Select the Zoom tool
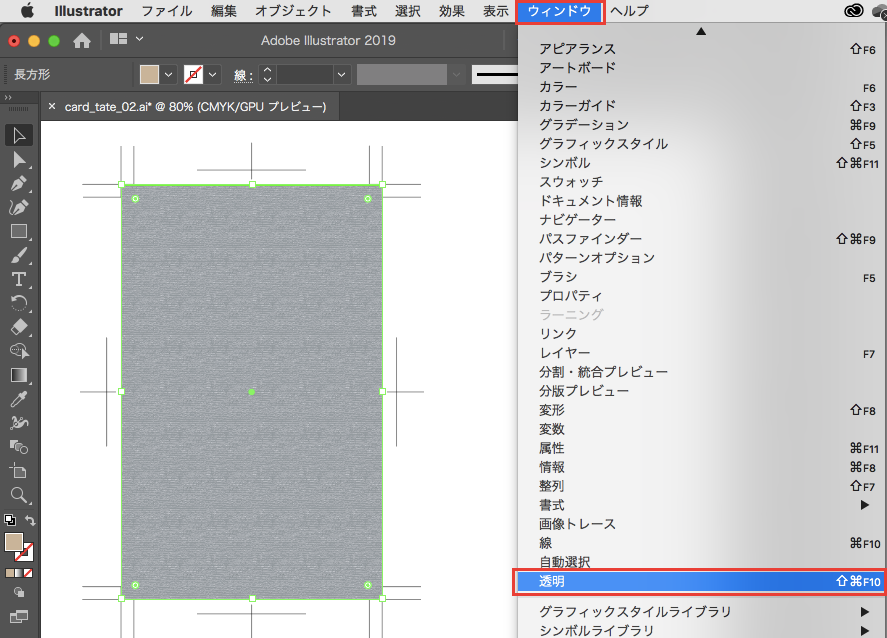The height and width of the screenshot is (638, 887). (19, 494)
